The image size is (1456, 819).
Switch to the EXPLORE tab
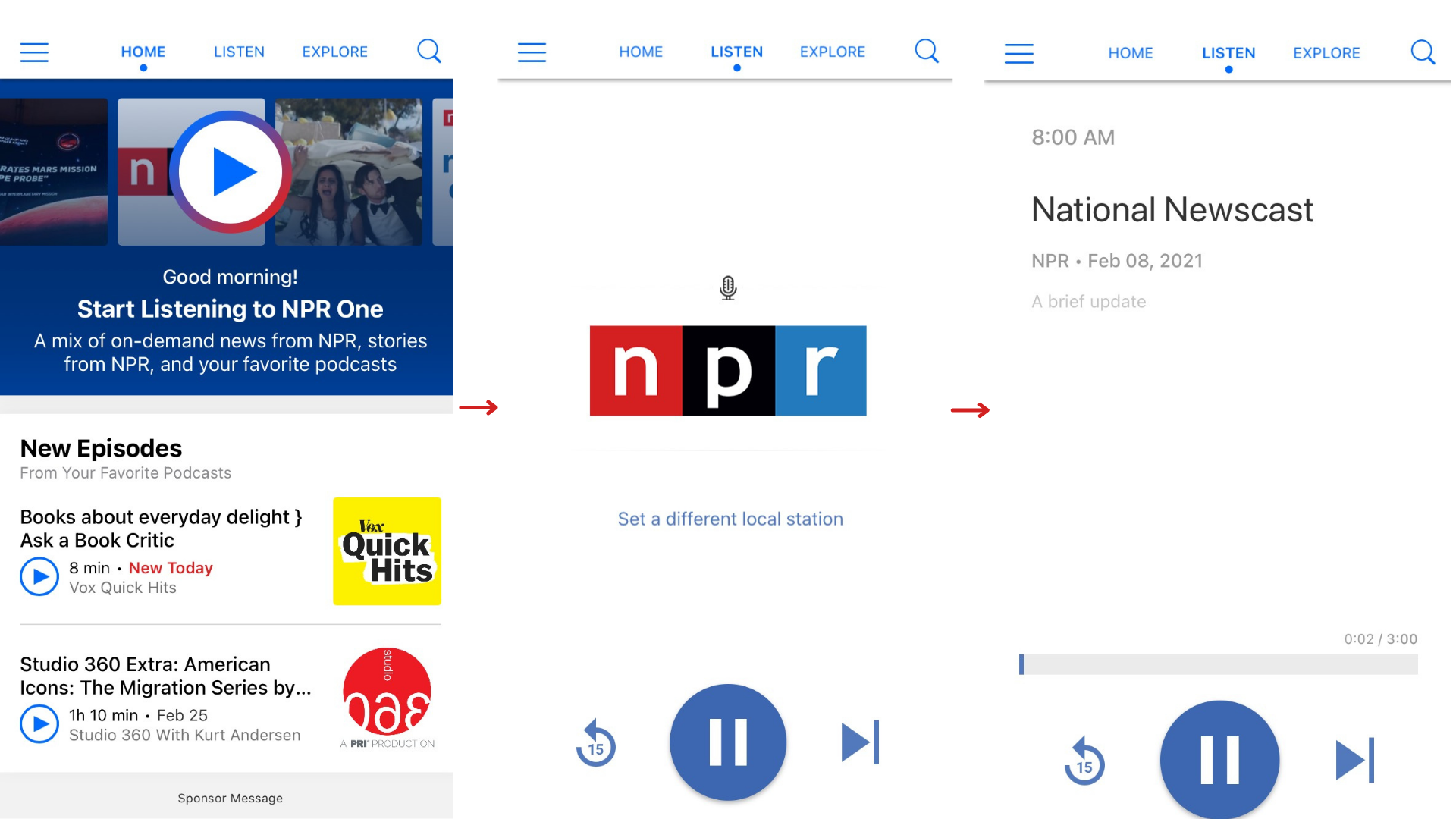click(334, 52)
